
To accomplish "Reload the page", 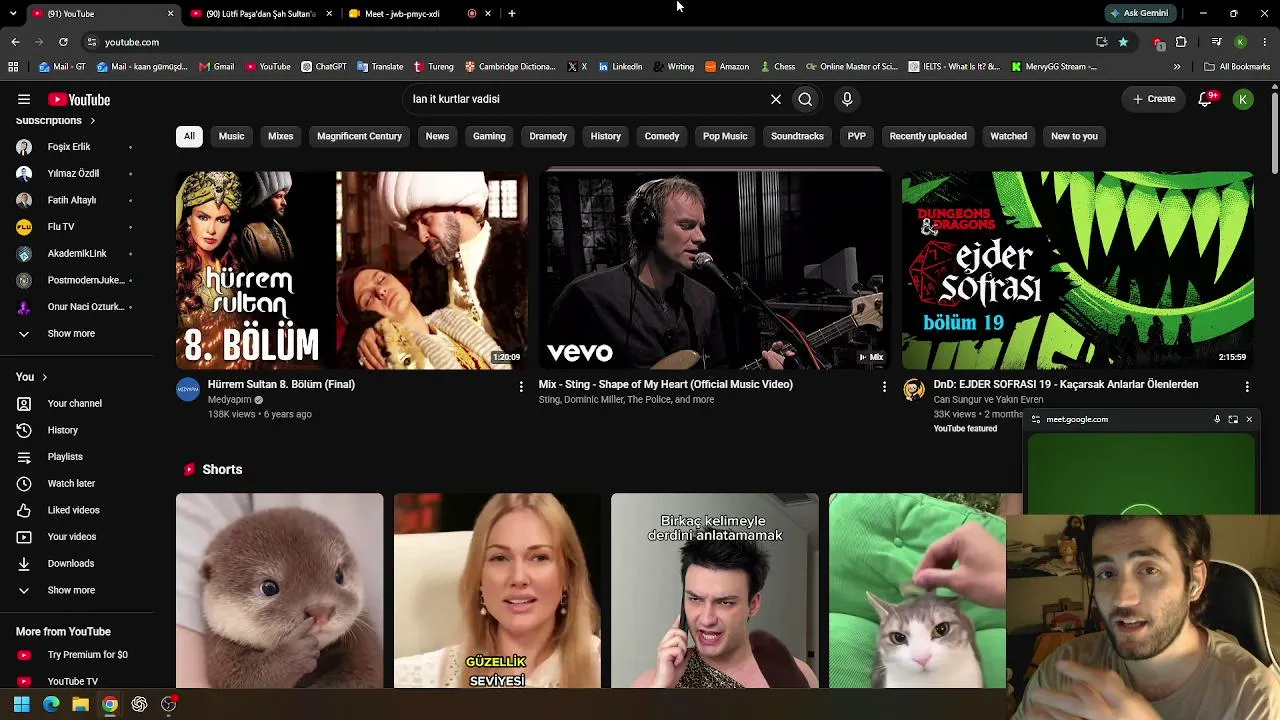I will [63, 42].
